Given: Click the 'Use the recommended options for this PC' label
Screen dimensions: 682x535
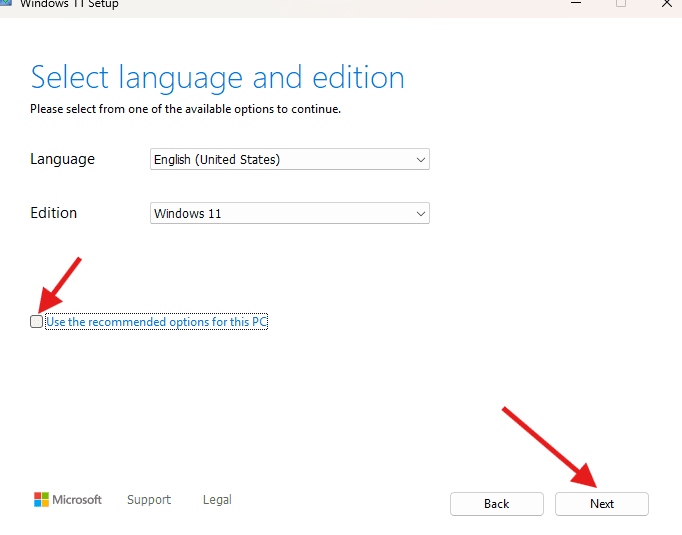Looking at the screenshot, I should coord(157,322).
